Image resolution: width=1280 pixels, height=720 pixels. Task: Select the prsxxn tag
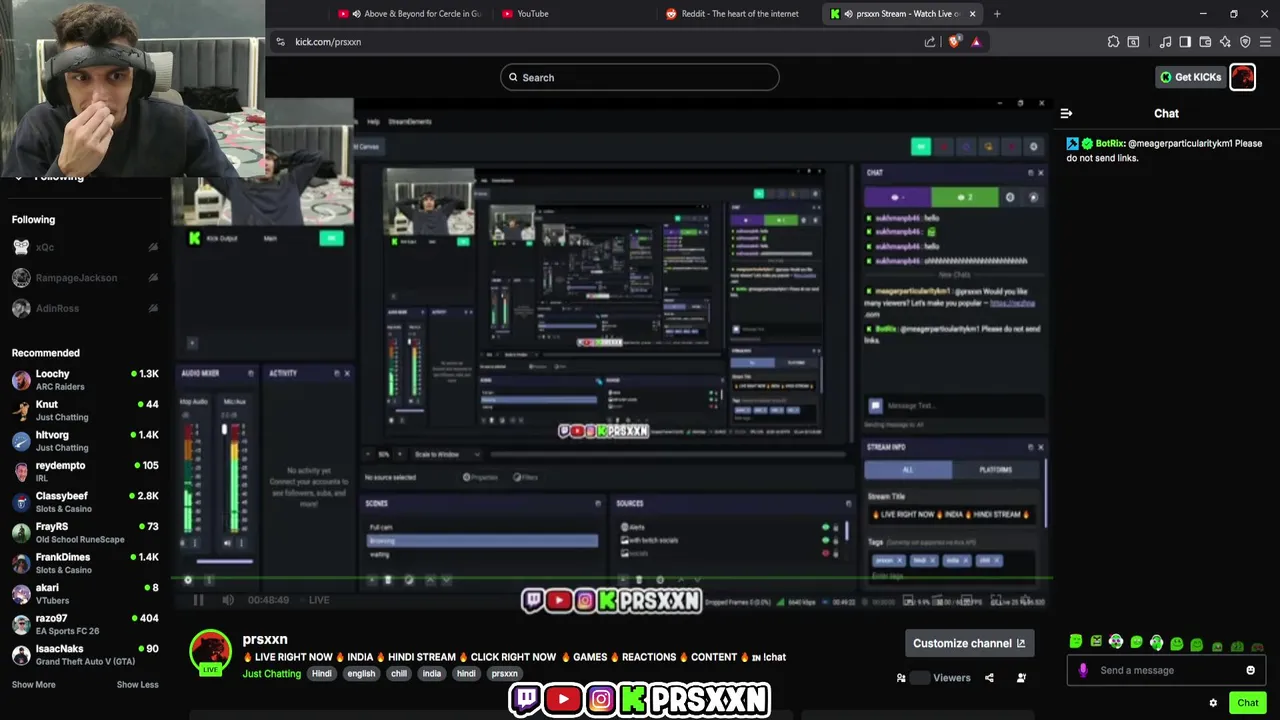pos(504,673)
